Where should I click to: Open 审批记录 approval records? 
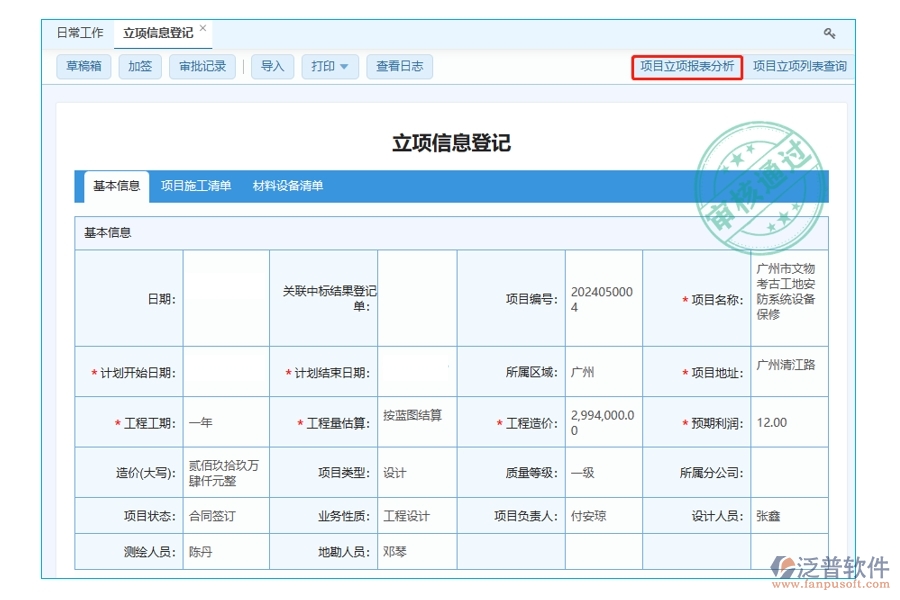tap(203, 67)
